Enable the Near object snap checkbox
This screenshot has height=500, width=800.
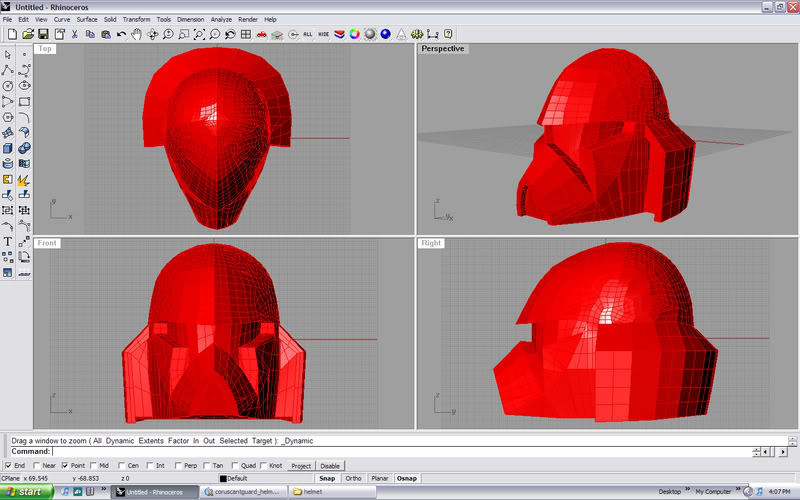click(x=37, y=465)
